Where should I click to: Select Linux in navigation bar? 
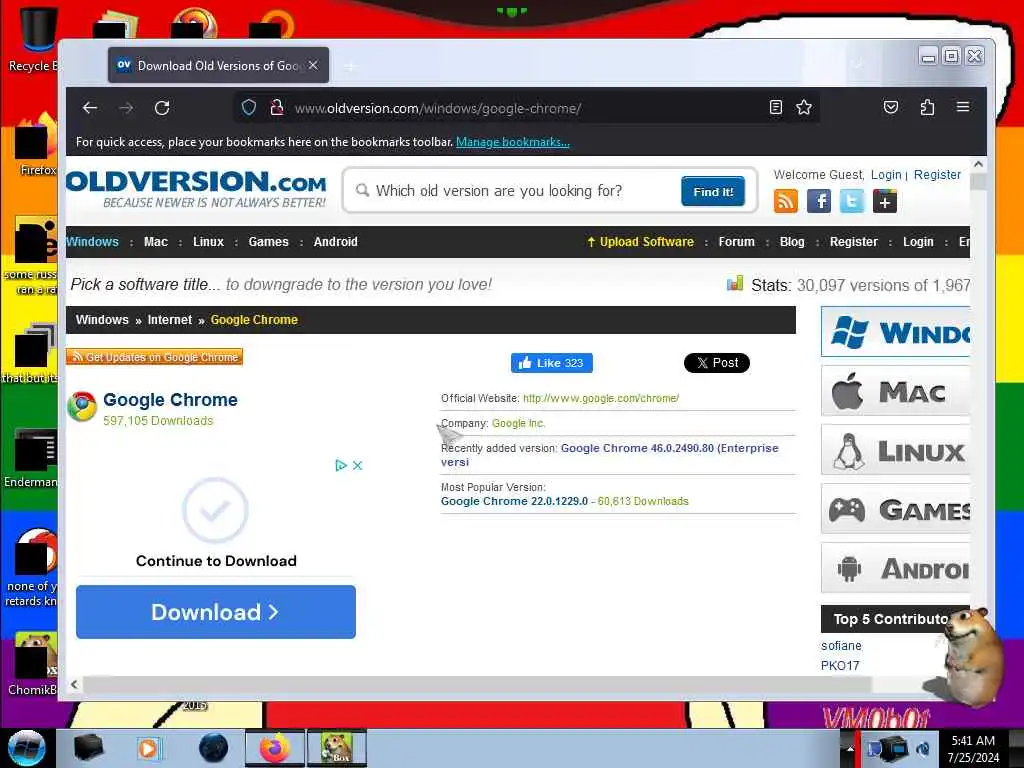208,242
